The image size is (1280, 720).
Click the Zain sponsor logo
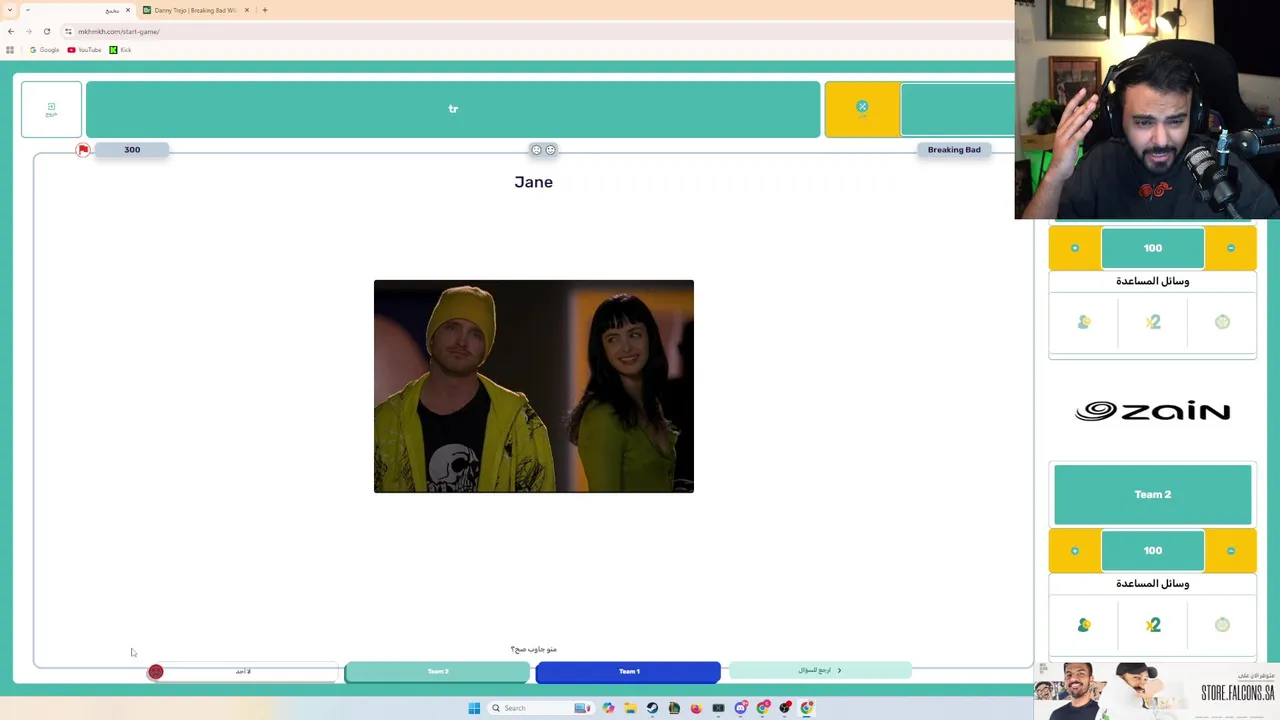click(1153, 411)
